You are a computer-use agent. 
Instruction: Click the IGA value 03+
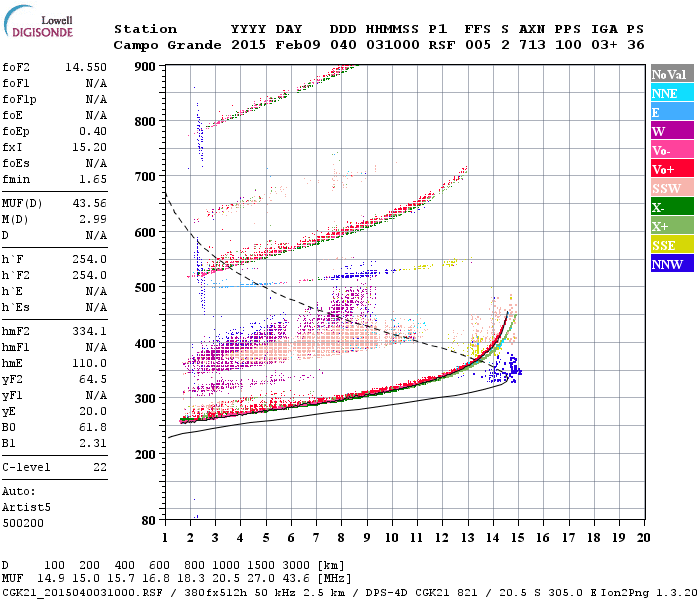604,45
